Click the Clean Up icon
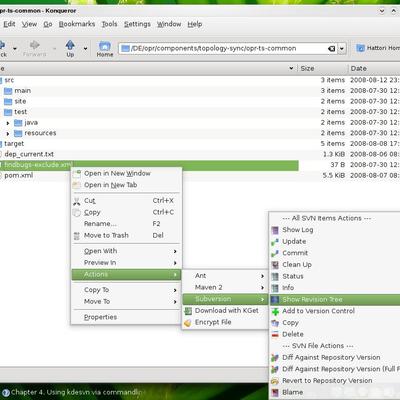 click(275, 265)
